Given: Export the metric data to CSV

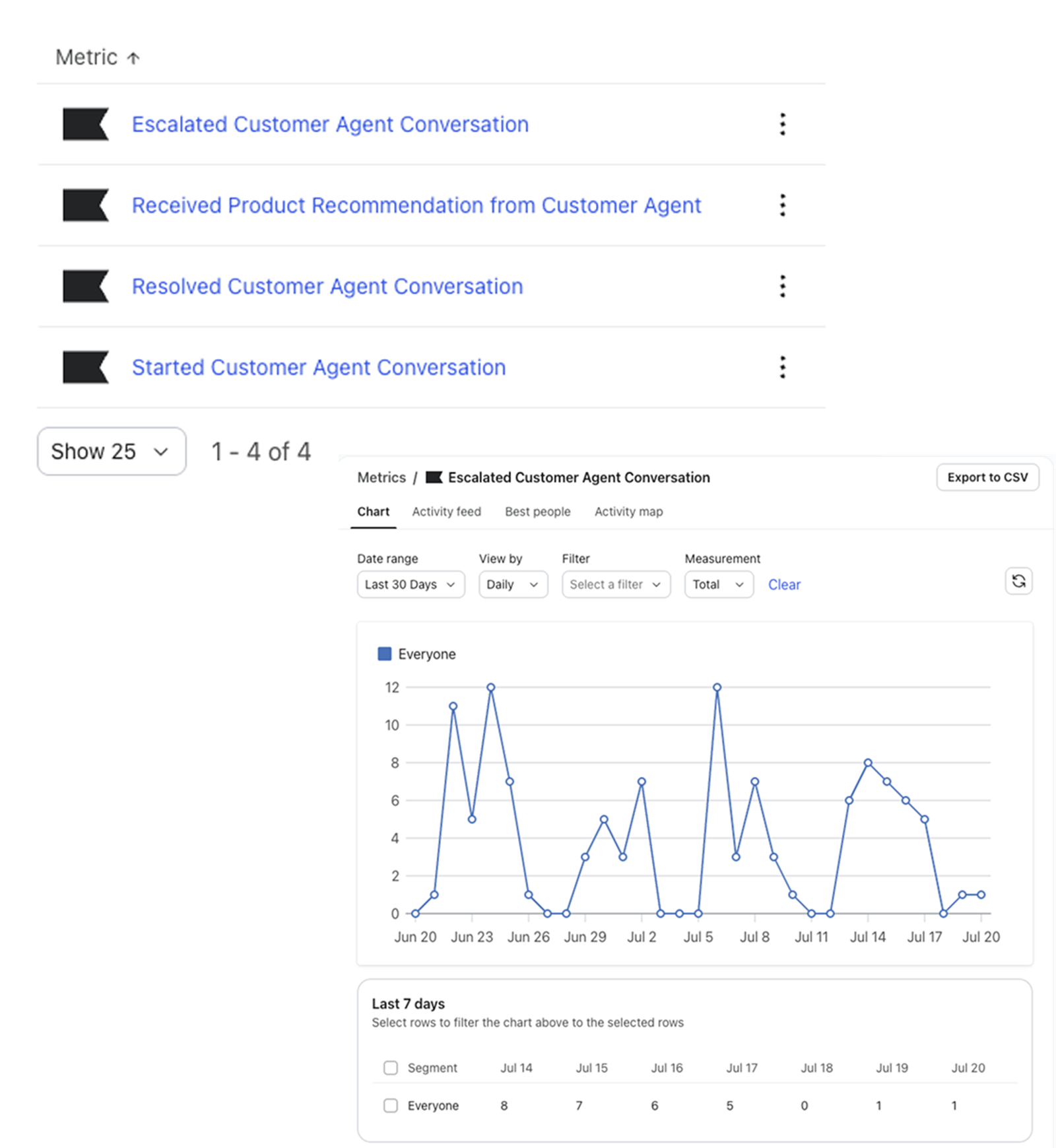Looking at the screenshot, I should point(987,477).
